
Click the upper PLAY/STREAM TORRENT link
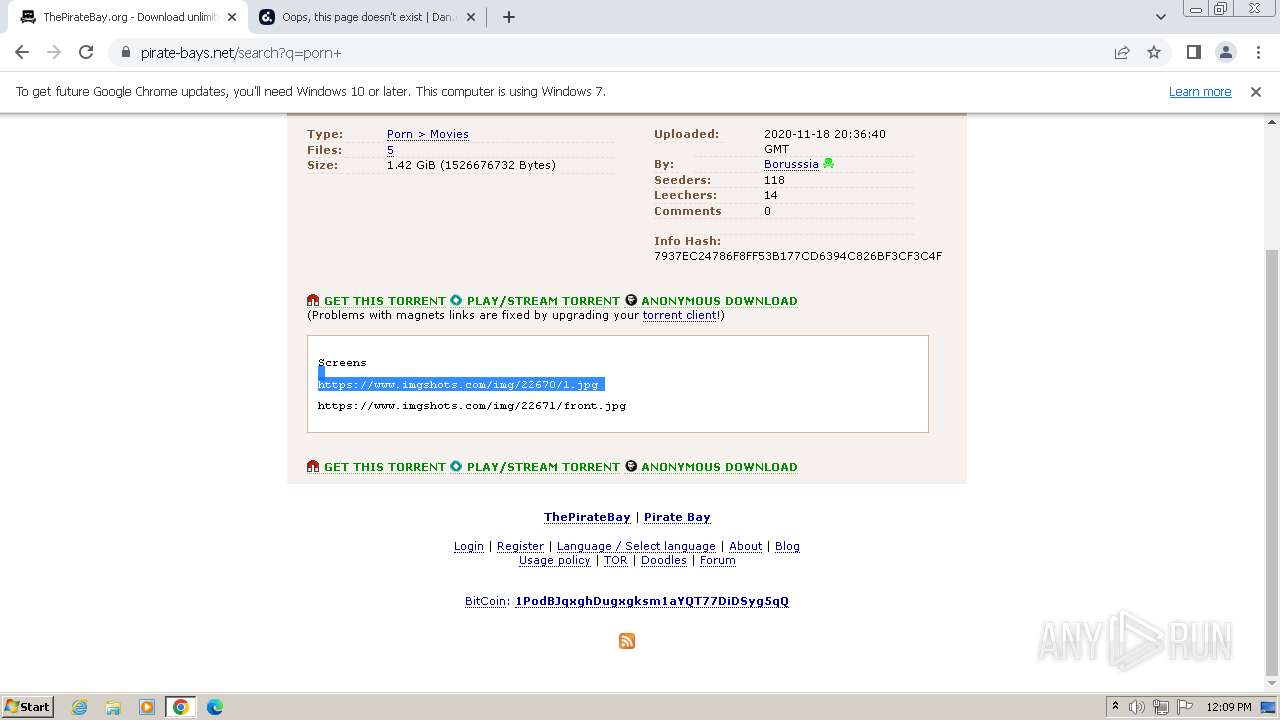pyautogui.click(x=543, y=300)
